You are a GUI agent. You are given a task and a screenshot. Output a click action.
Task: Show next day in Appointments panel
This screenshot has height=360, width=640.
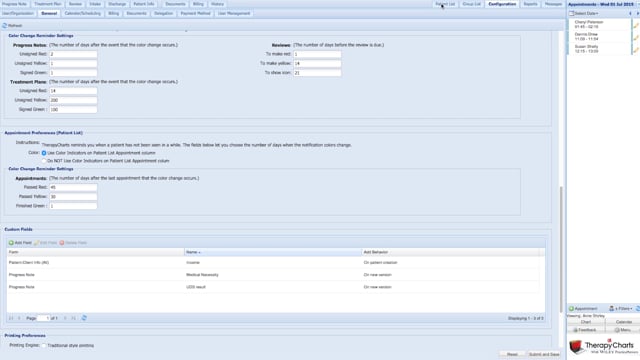pyautogui.click(x=638, y=13)
